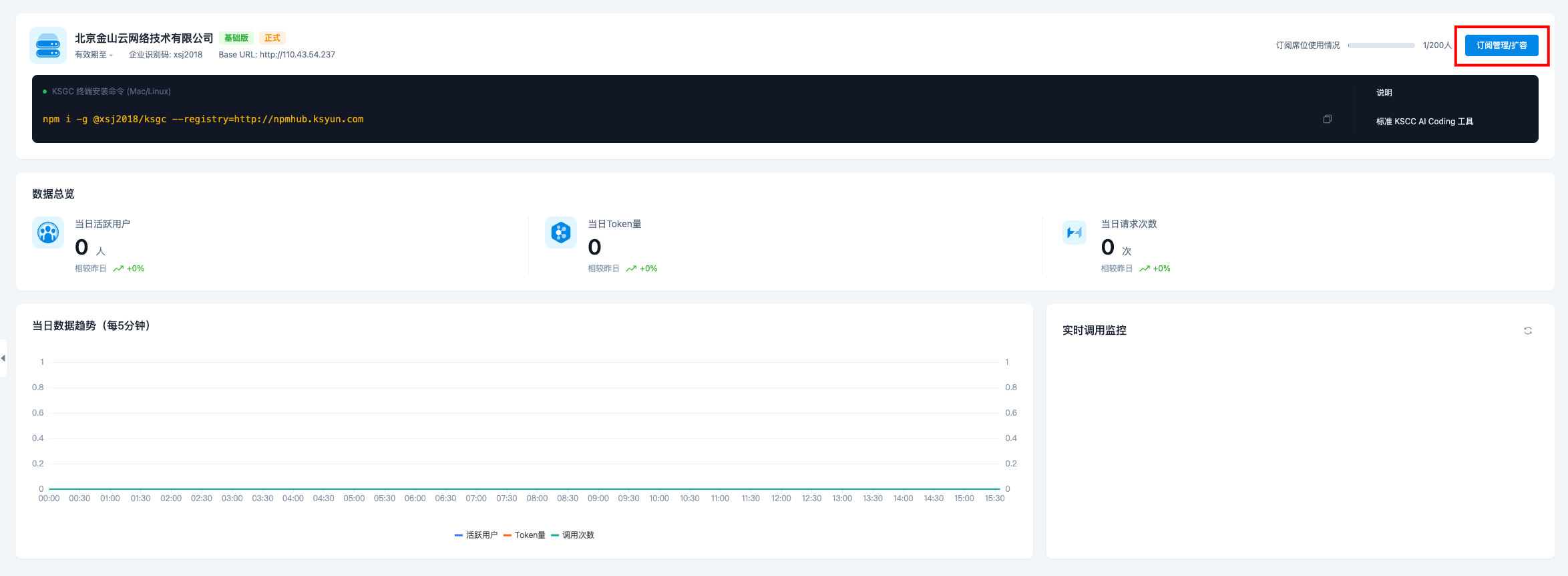Expand the collapsed left sidebar handle
The image size is (1568, 576).
3,358
